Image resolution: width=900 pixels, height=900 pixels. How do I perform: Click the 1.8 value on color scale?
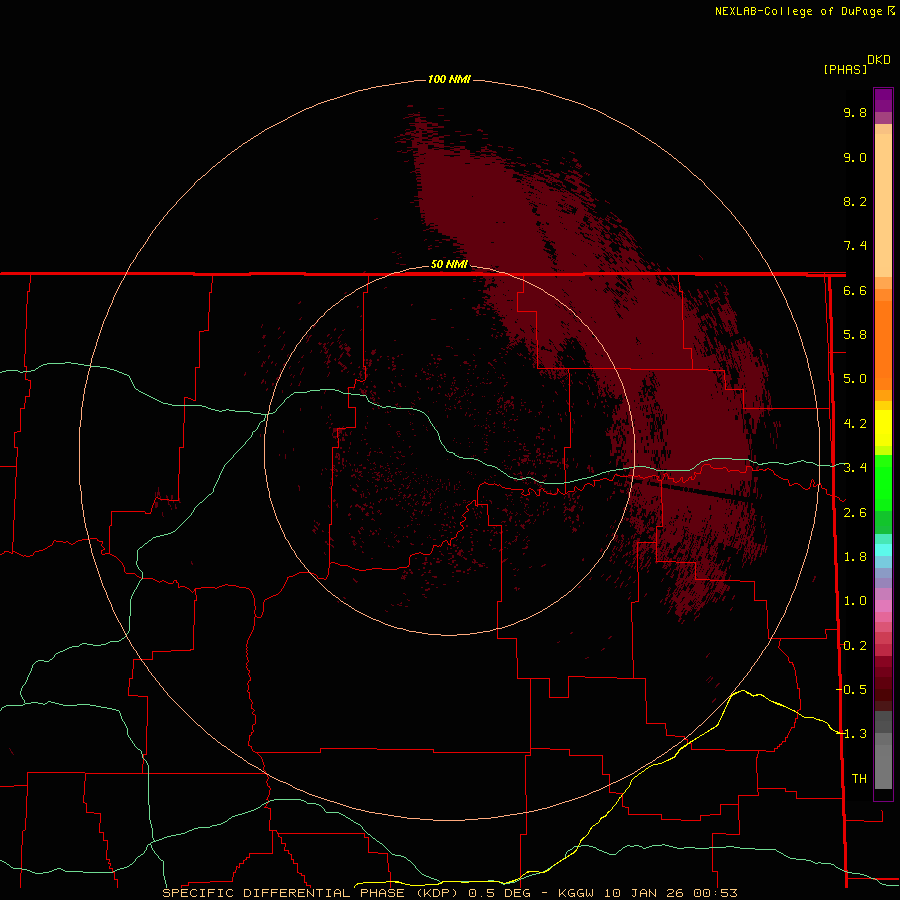[855, 557]
